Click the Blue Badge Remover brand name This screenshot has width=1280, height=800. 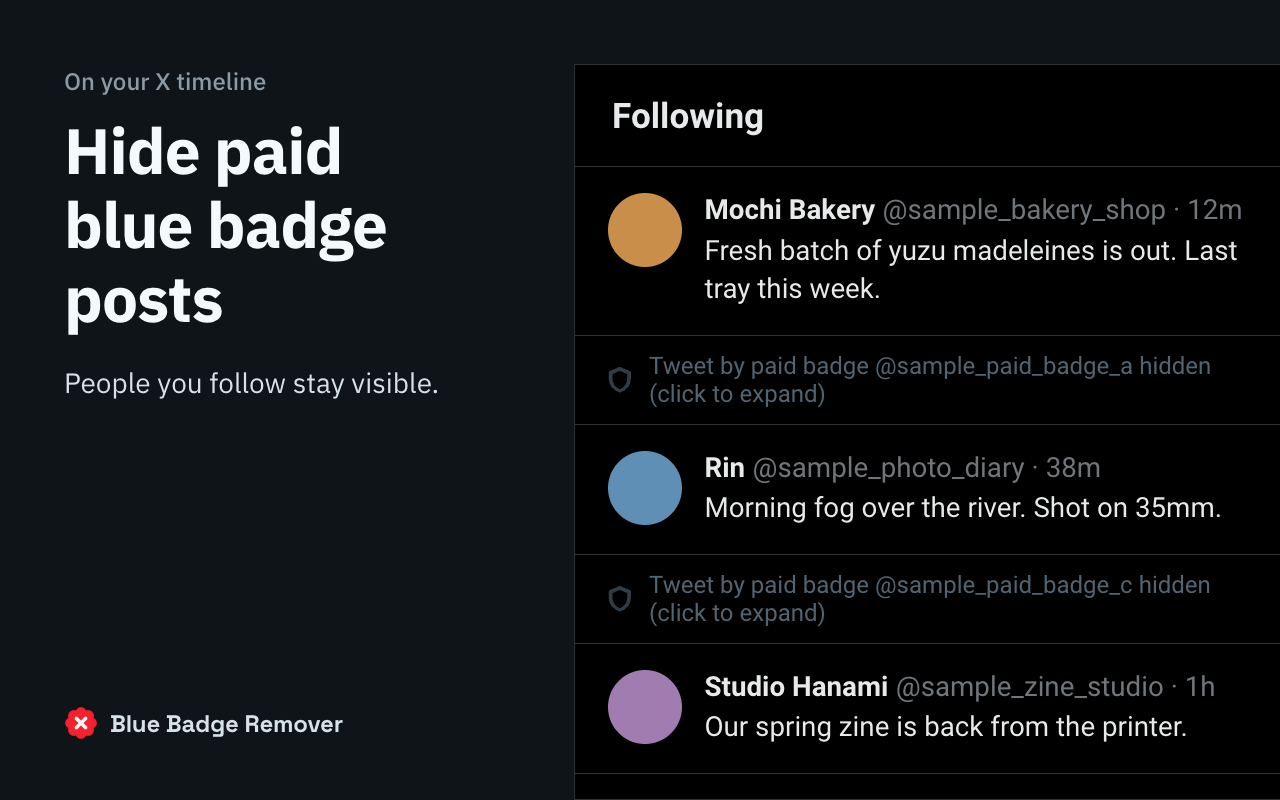[x=227, y=724]
